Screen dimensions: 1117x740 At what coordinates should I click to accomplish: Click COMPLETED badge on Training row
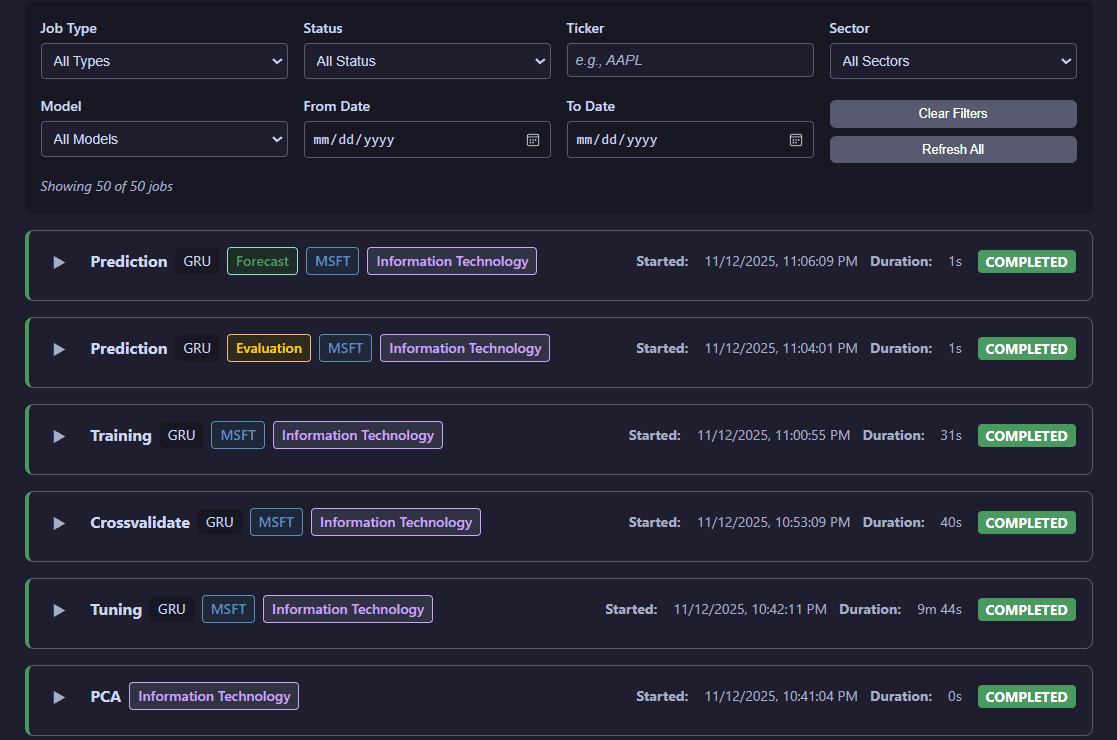click(x=1027, y=436)
